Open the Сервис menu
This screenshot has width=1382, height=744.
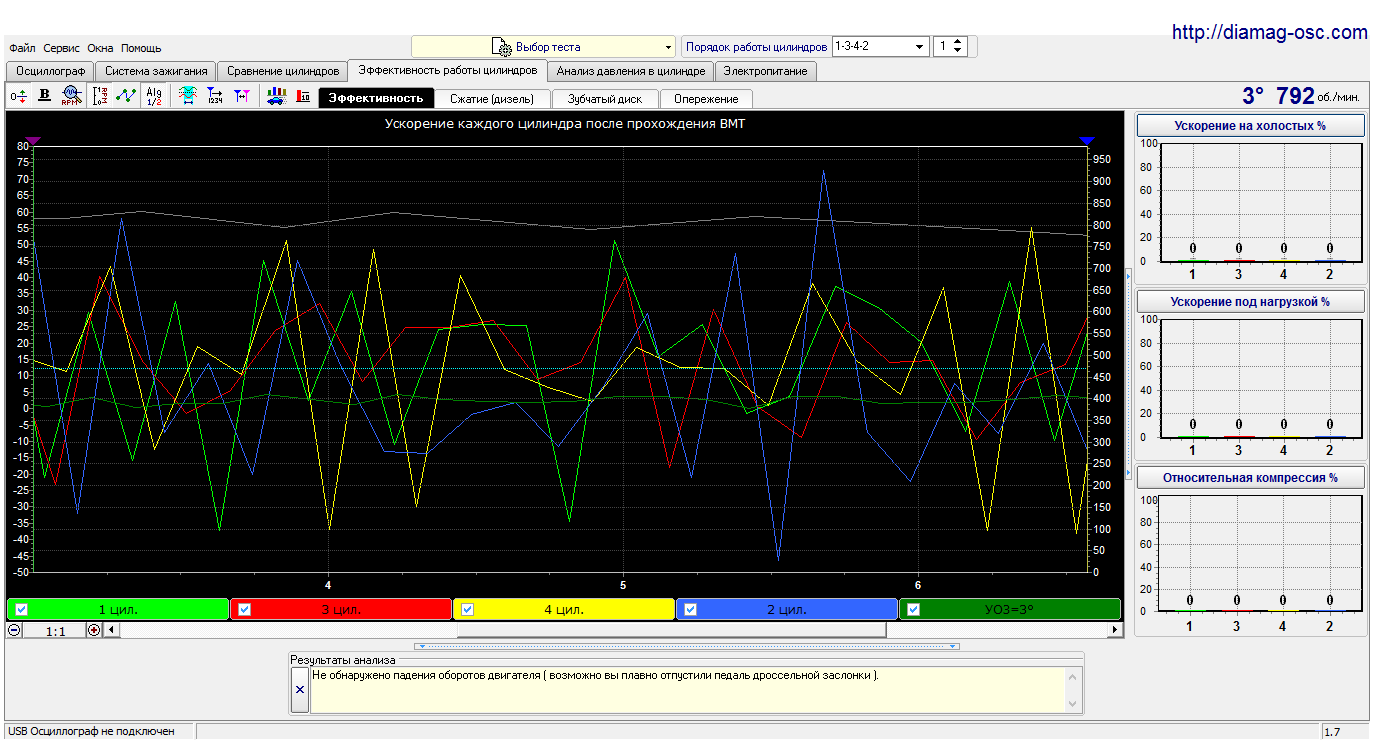pyautogui.click(x=62, y=48)
